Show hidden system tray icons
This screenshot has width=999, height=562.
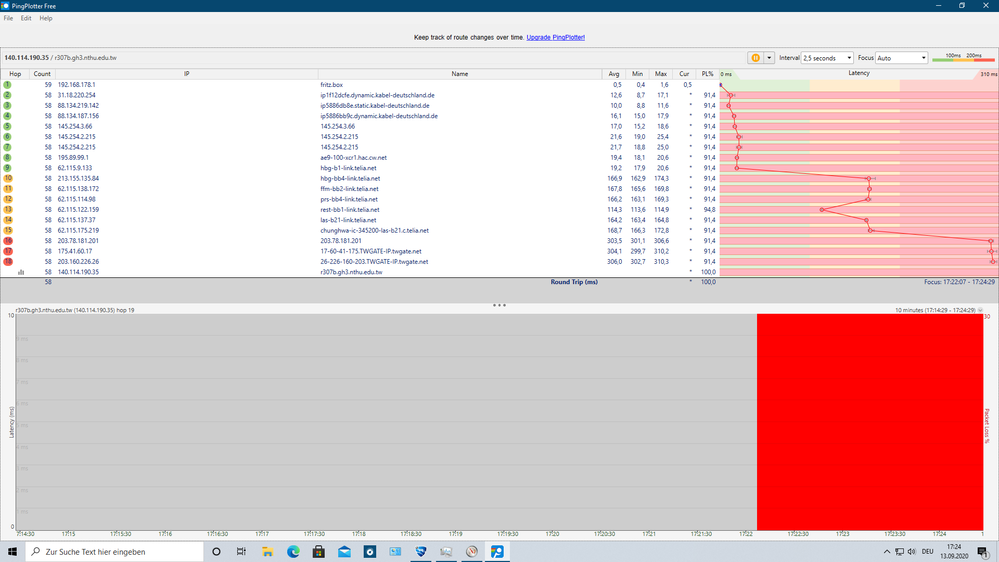point(886,552)
